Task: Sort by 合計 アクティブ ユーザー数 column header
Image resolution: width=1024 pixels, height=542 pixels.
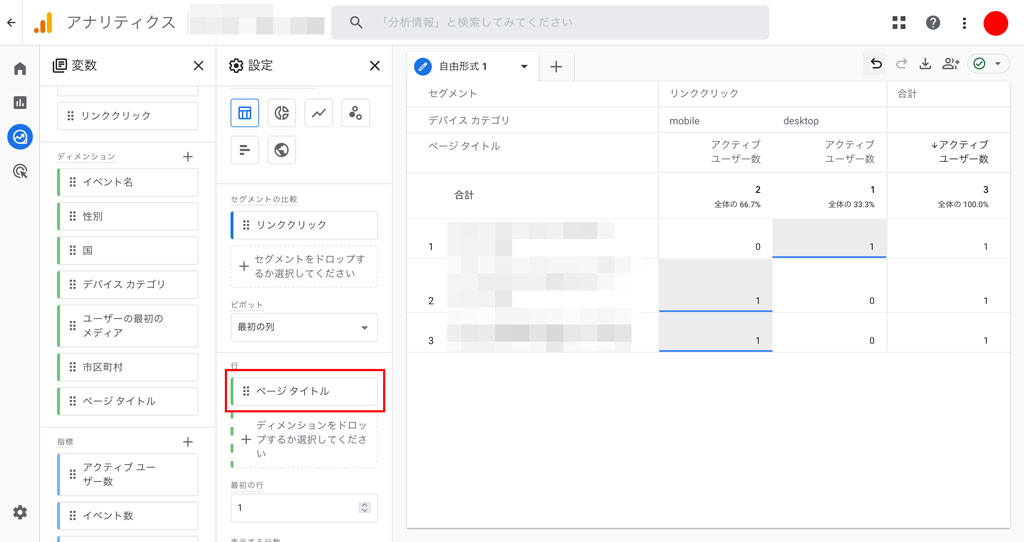Action: [x=959, y=151]
